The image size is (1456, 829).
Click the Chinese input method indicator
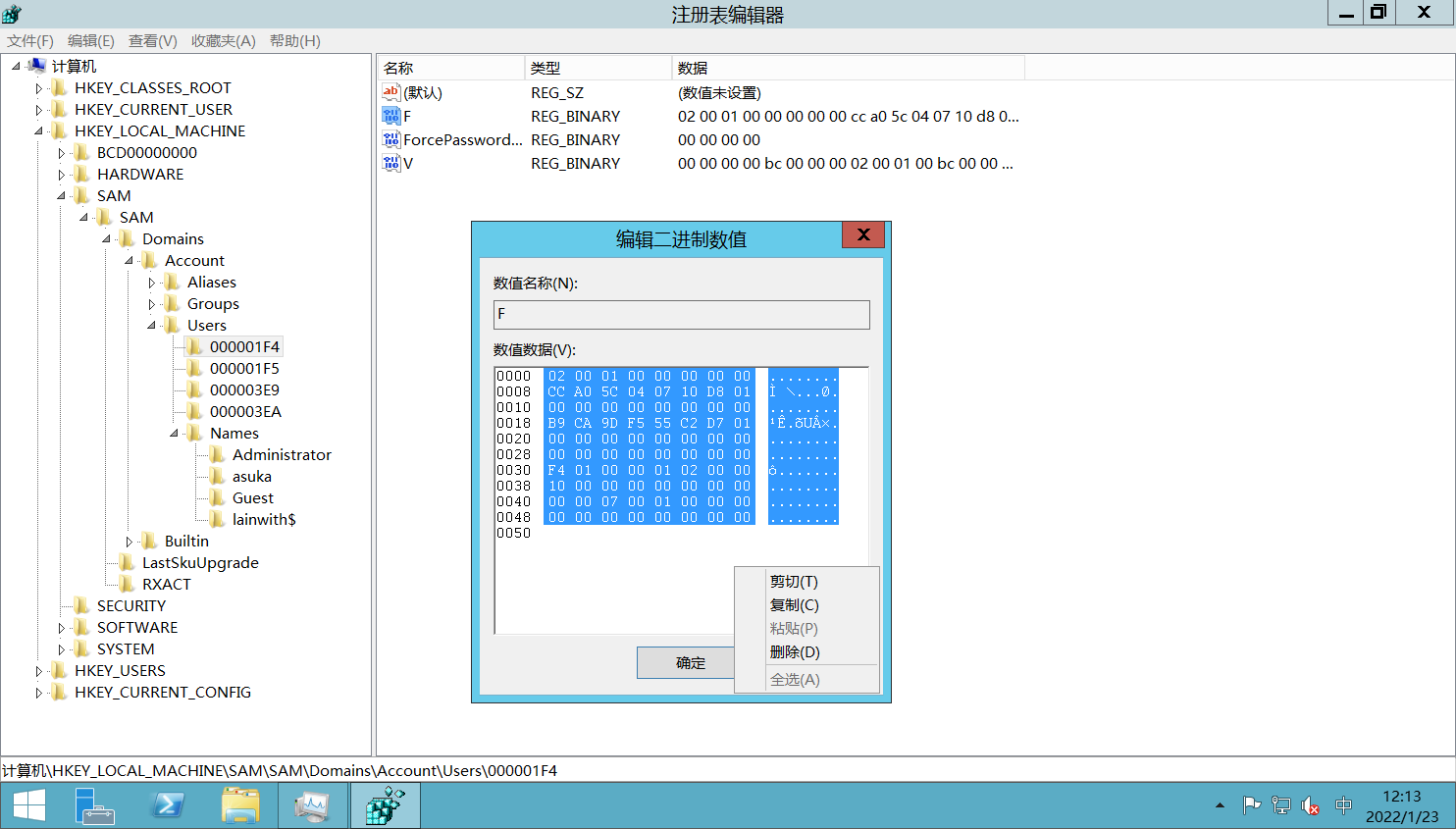click(x=1343, y=805)
